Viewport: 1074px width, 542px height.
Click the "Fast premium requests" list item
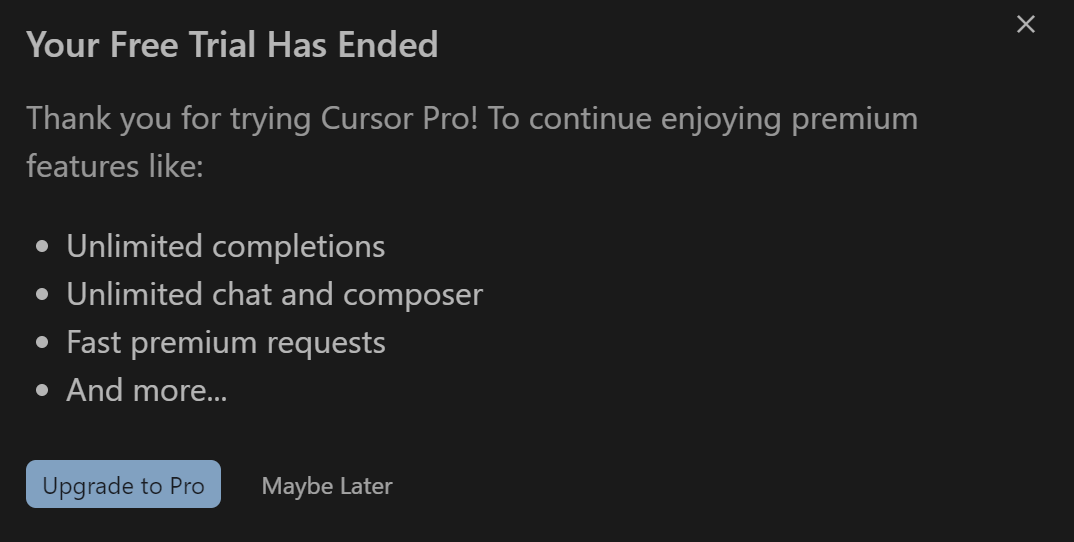[x=226, y=343]
